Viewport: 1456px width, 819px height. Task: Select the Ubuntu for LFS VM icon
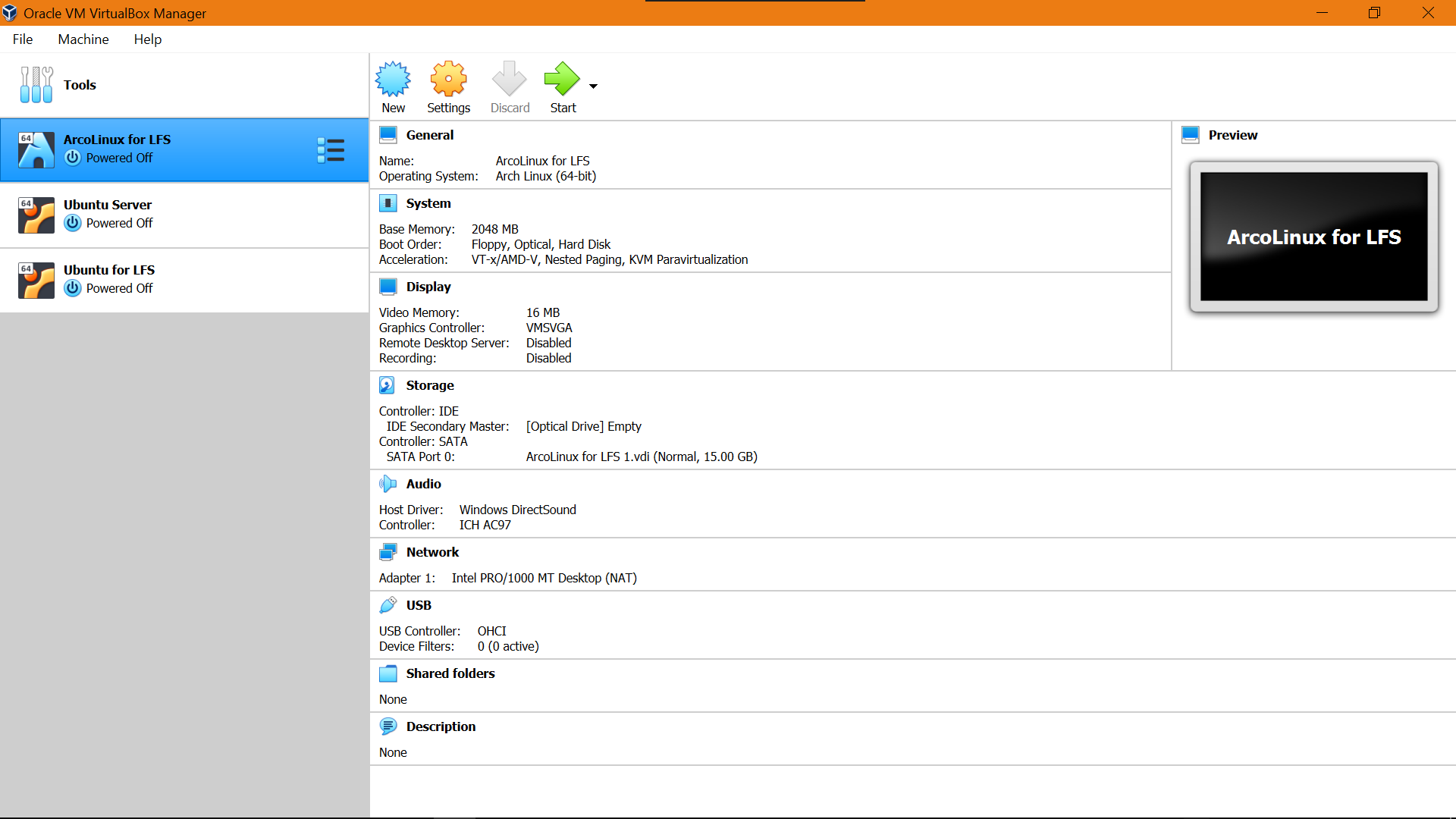pyautogui.click(x=36, y=280)
